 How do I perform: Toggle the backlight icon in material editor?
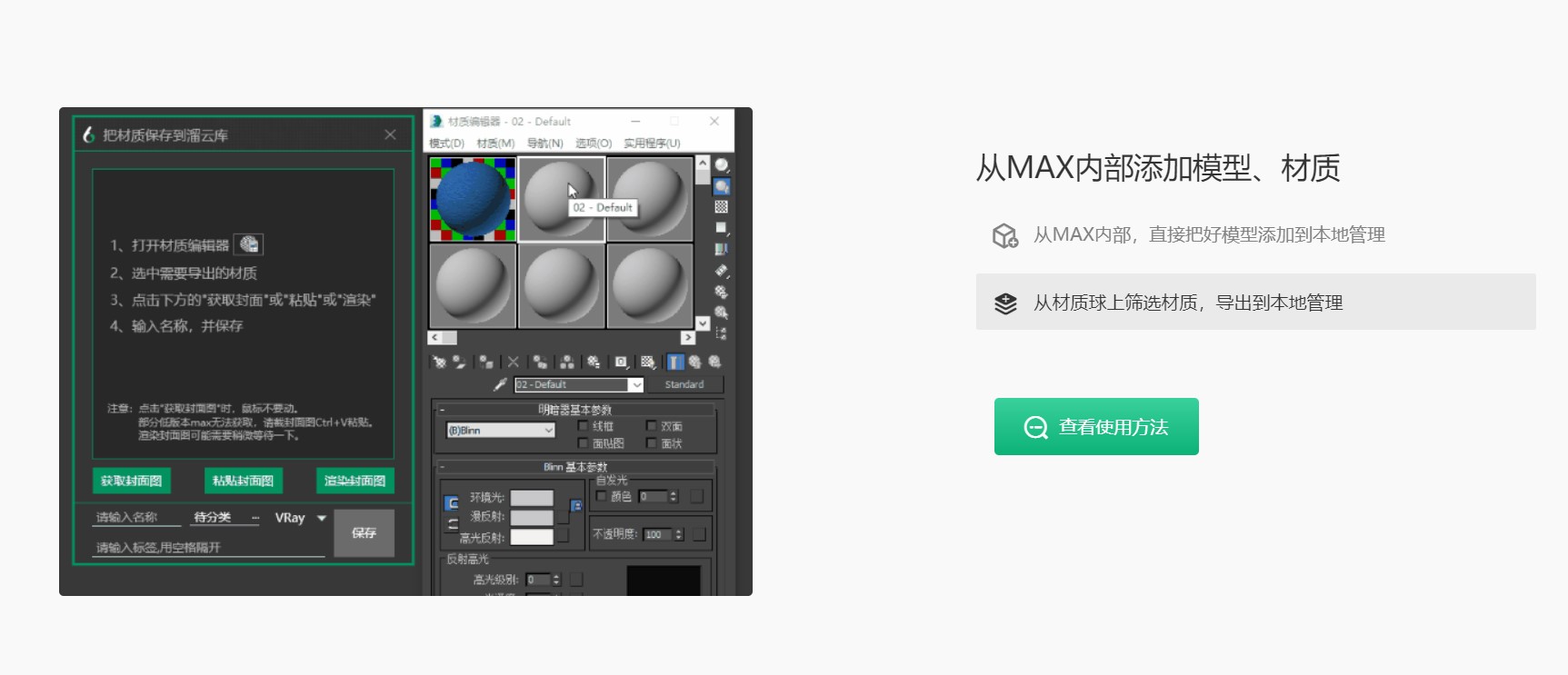[722, 186]
